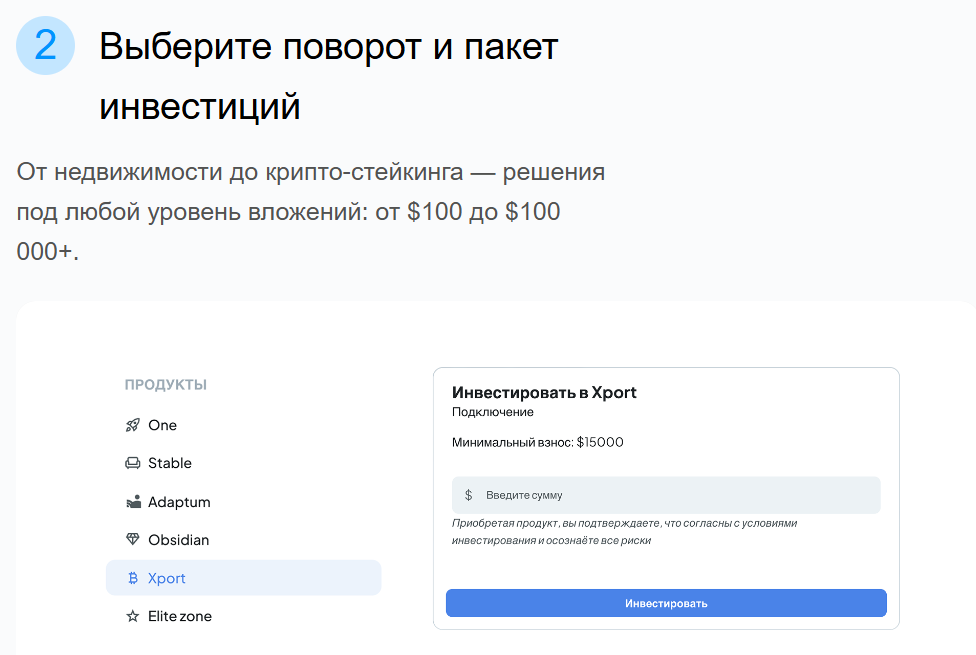Viewport: 976px width, 655px height.
Task: Open the Stable product entry
Action: tap(170, 463)
